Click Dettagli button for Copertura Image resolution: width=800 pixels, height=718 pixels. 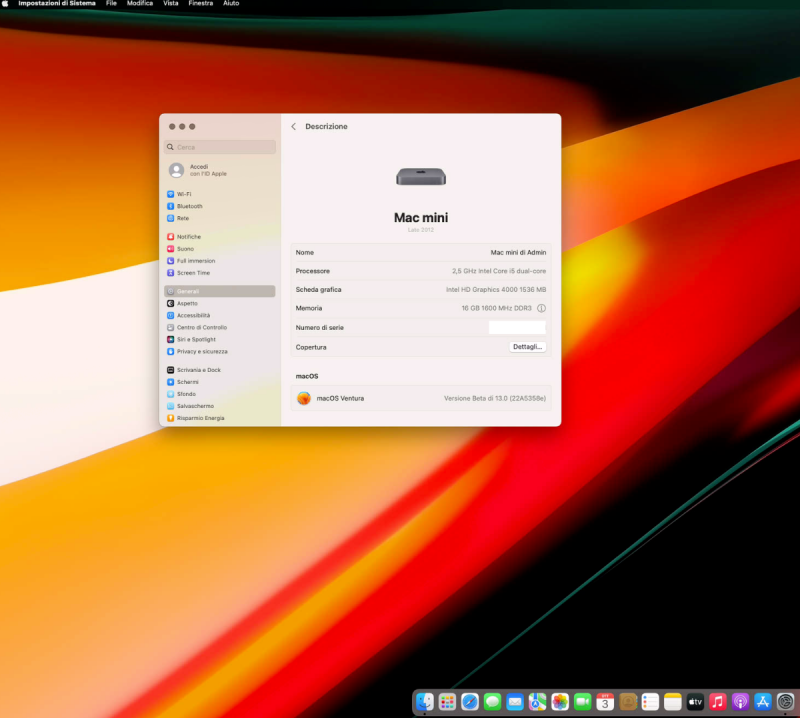click(527, 347)
